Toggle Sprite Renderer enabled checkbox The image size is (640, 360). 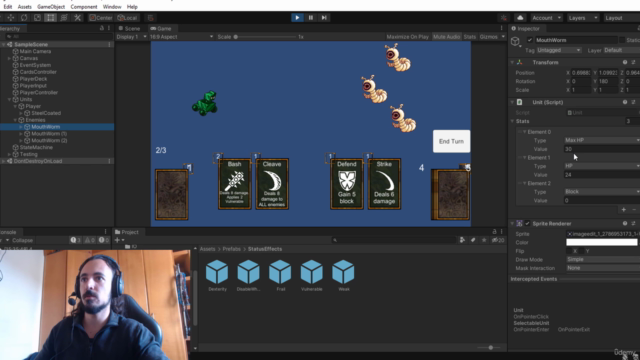point(527,223)
